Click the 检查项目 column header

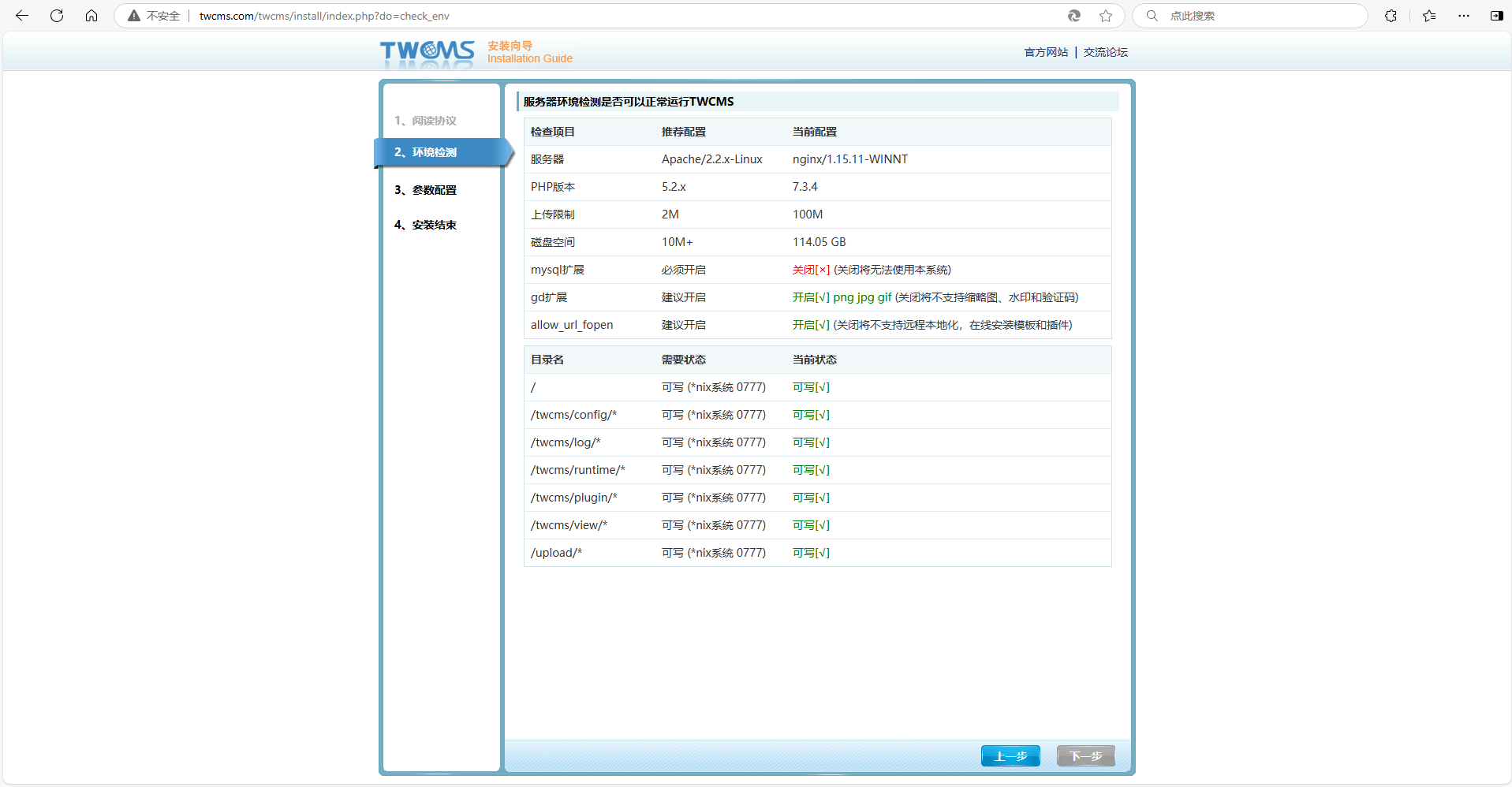click(x=553, y=132)
